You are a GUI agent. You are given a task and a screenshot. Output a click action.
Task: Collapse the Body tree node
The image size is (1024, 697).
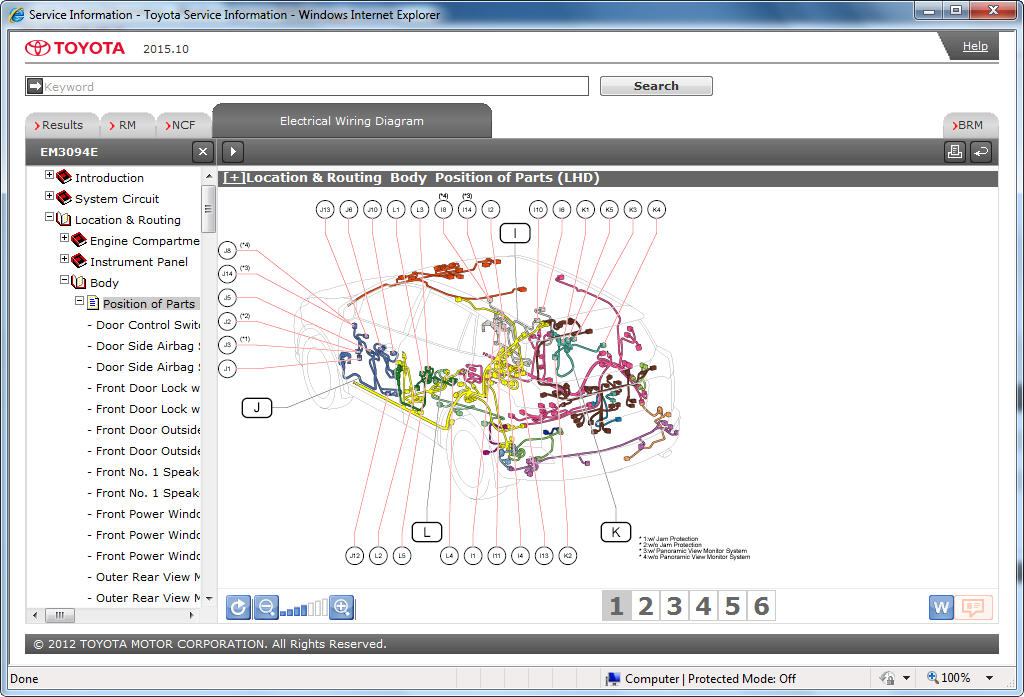(x=64, y=280)
